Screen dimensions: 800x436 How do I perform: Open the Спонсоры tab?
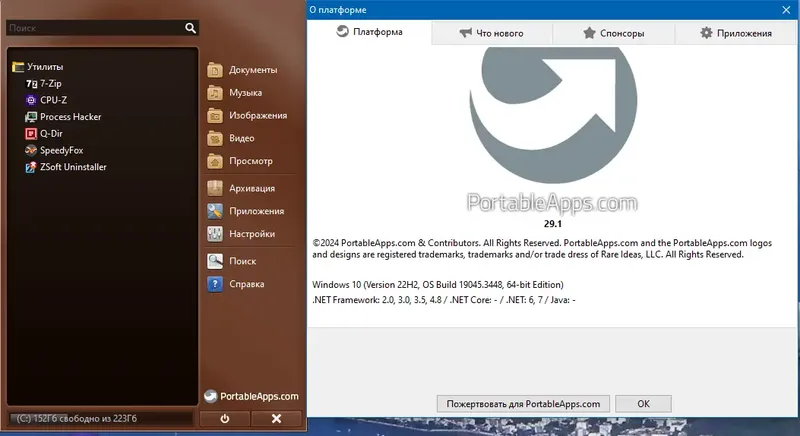(x=614, y=33)
